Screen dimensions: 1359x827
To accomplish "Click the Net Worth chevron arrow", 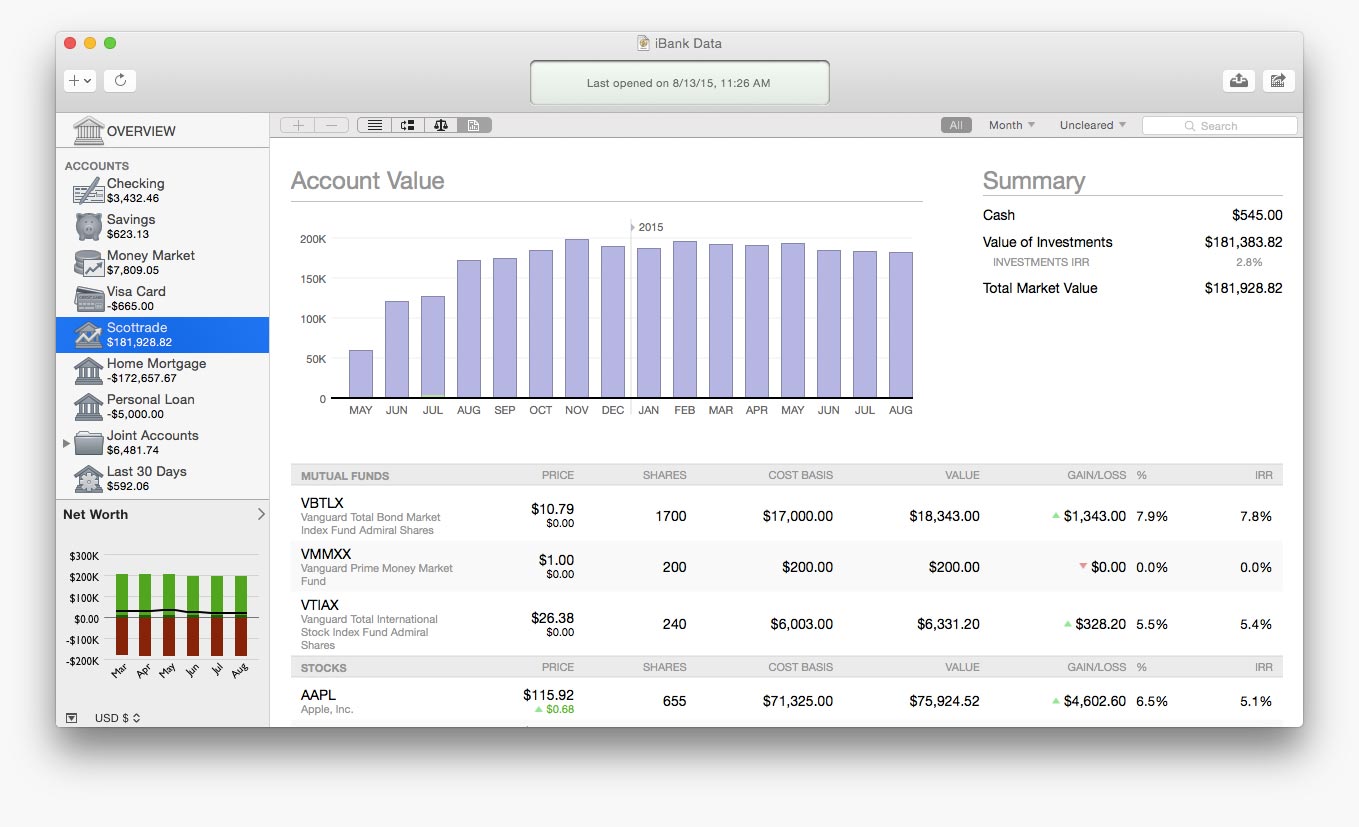I will (261, 514).
